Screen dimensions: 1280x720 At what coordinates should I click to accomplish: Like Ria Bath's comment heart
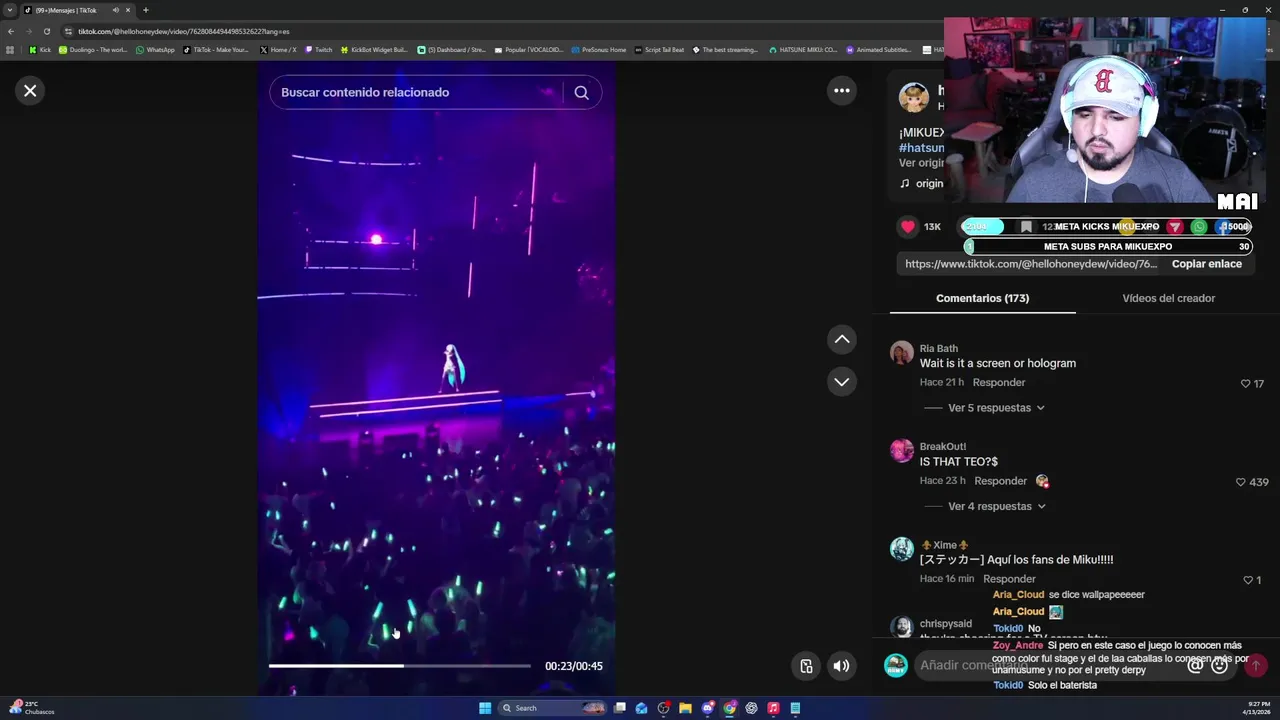(1245, 384)
